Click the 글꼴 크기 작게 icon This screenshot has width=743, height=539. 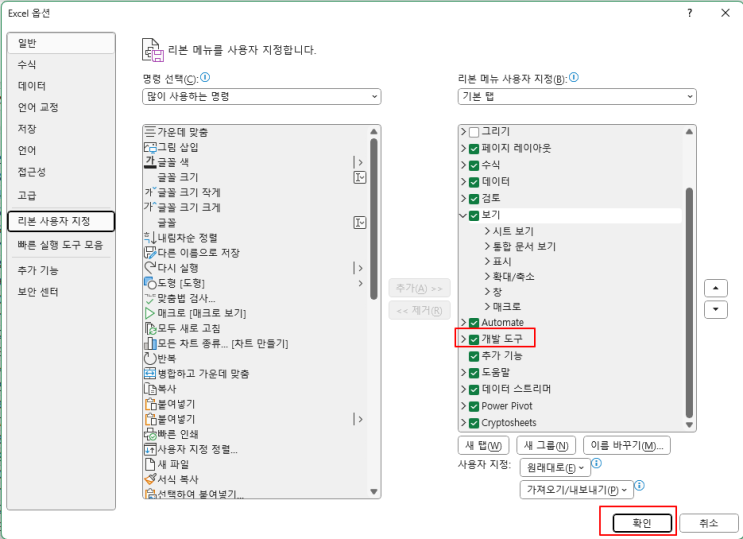pos(150,192)
